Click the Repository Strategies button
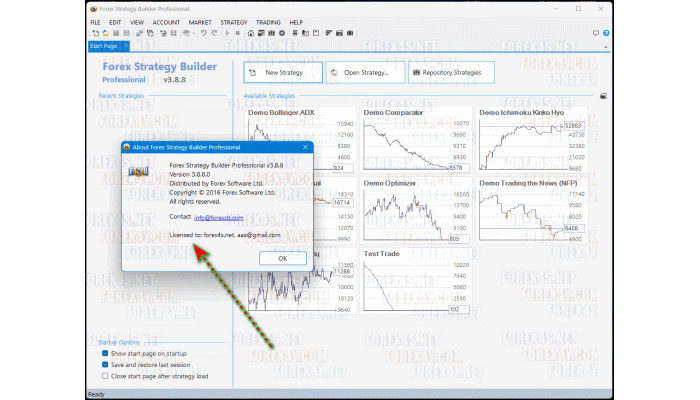 coord(451,72)
